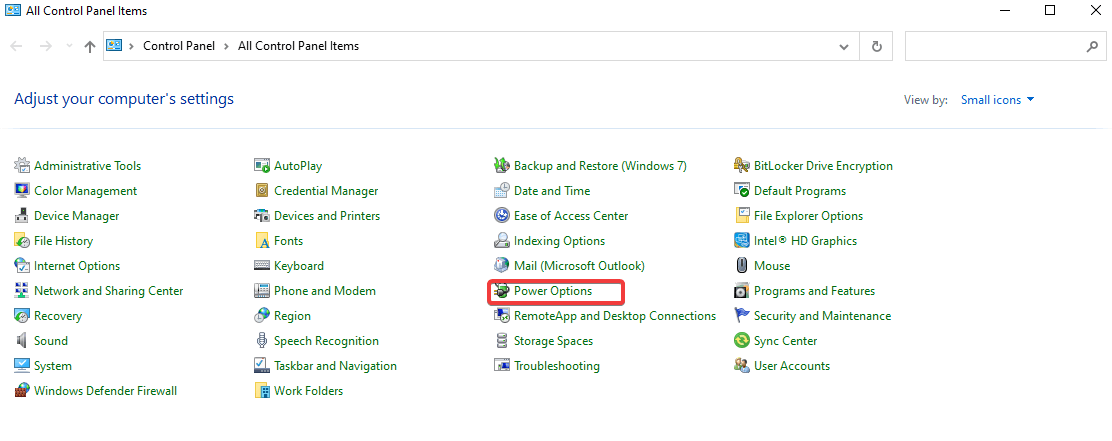Open the BitLocker Drive Encryption icon
This screenshot has height=441, width=1112.
[742, 166]
